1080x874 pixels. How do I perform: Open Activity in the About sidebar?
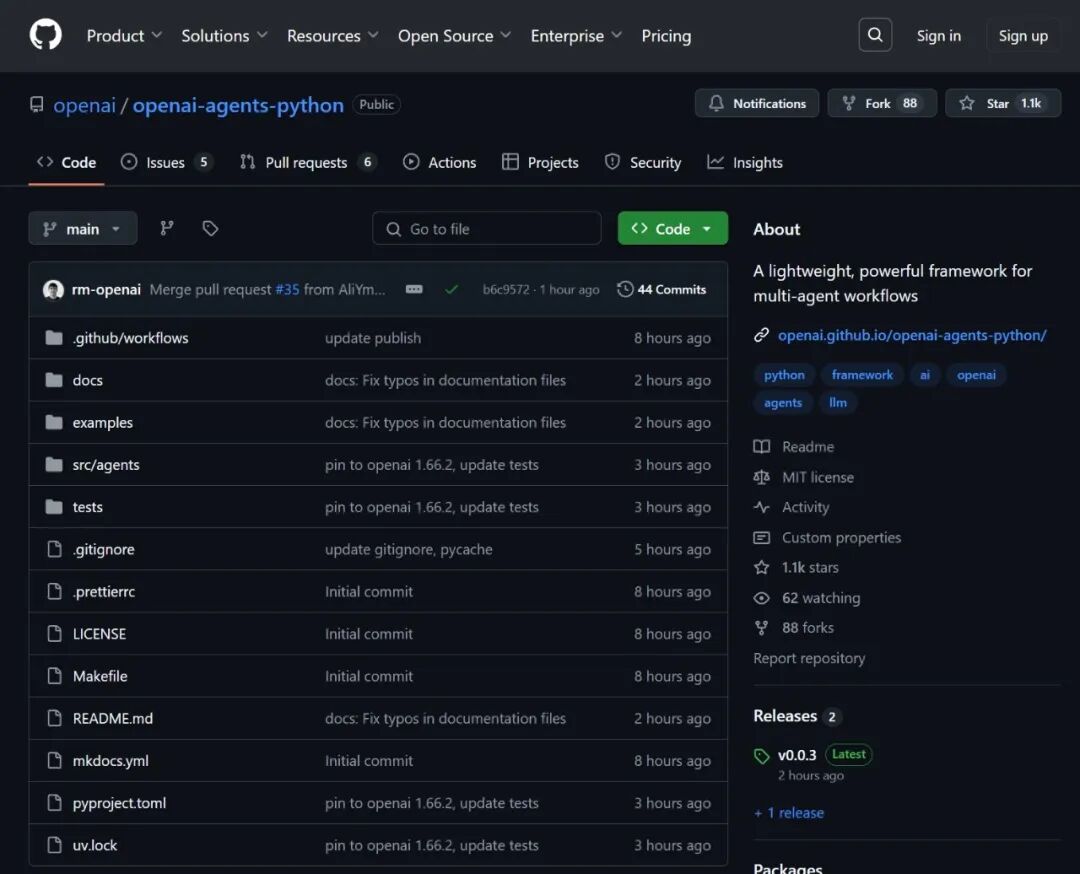tap(805, 508)
